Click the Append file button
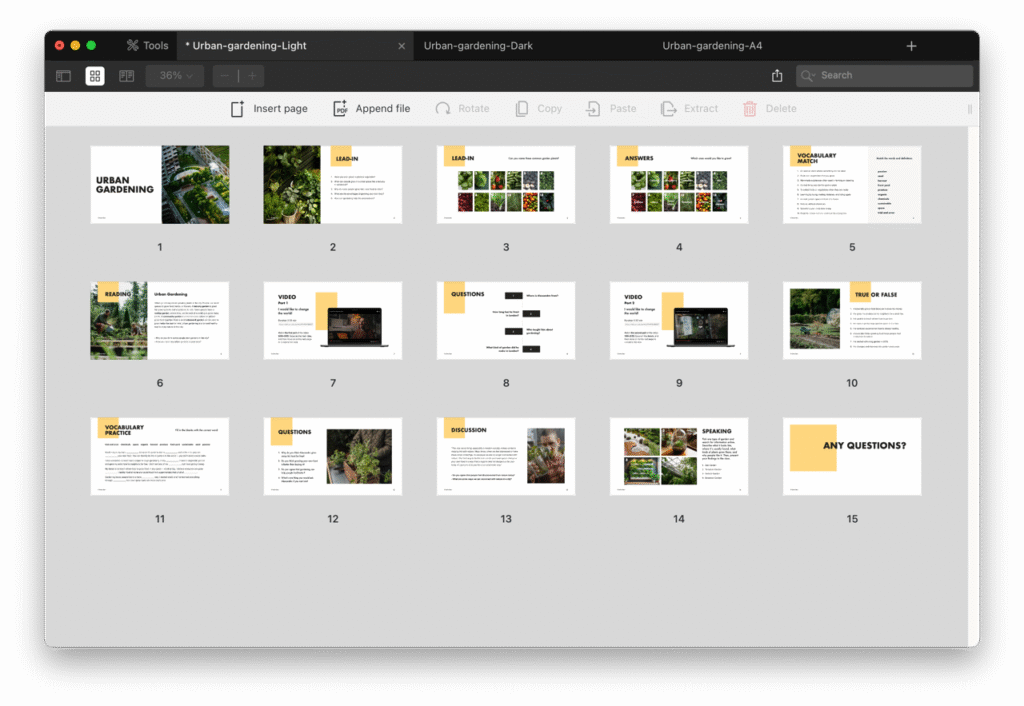 point(371,109)
